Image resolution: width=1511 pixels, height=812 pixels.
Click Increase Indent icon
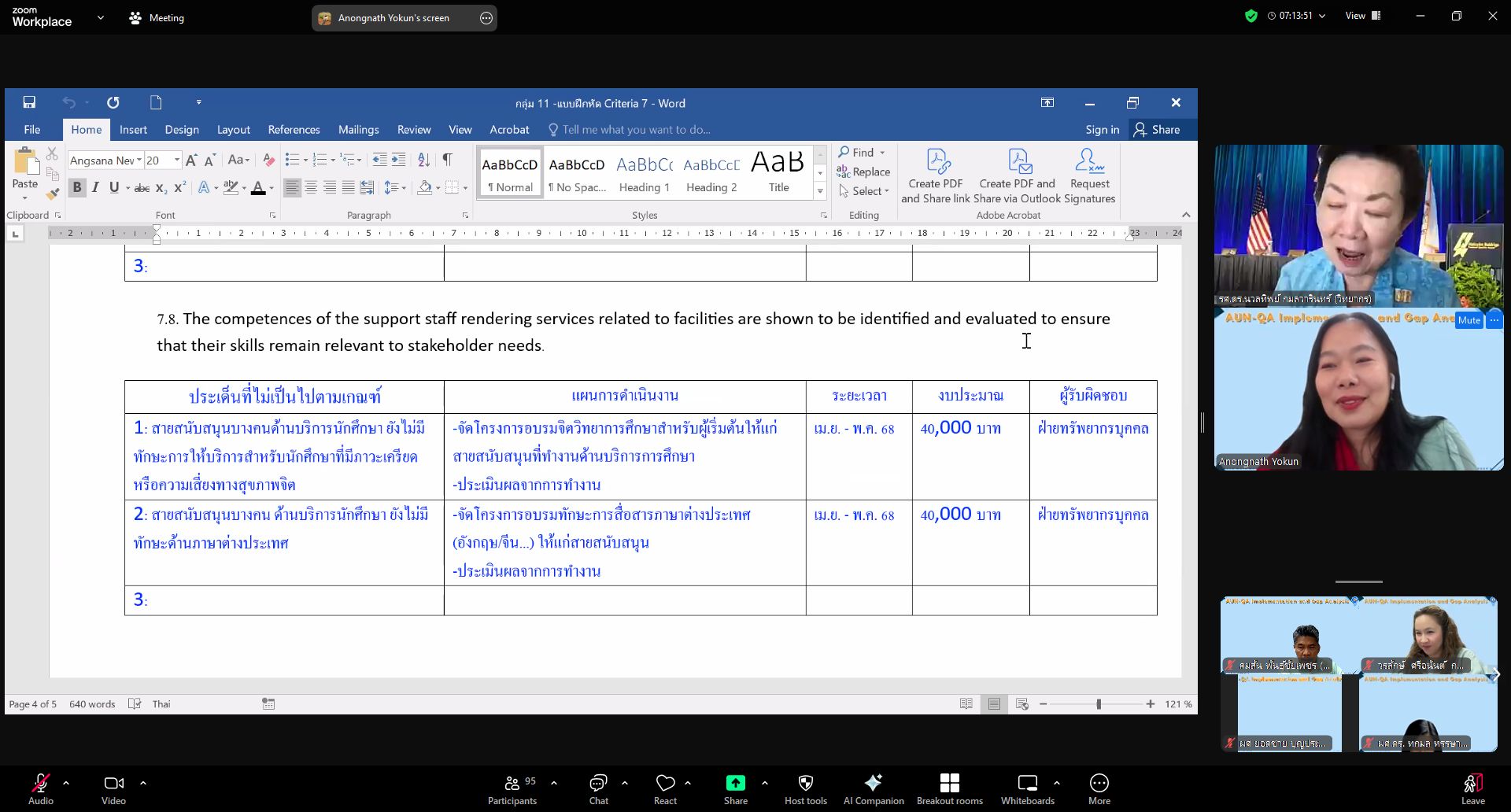[x=399, y=161]
